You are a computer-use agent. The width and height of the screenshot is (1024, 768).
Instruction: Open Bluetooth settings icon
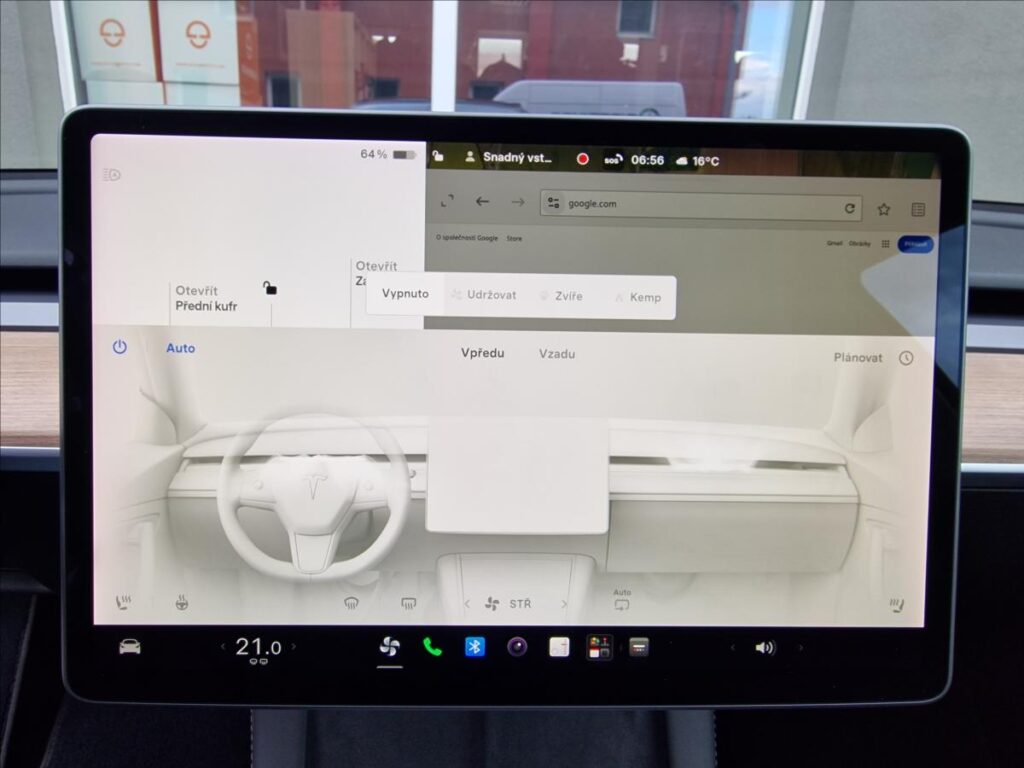tap(475, 647)
